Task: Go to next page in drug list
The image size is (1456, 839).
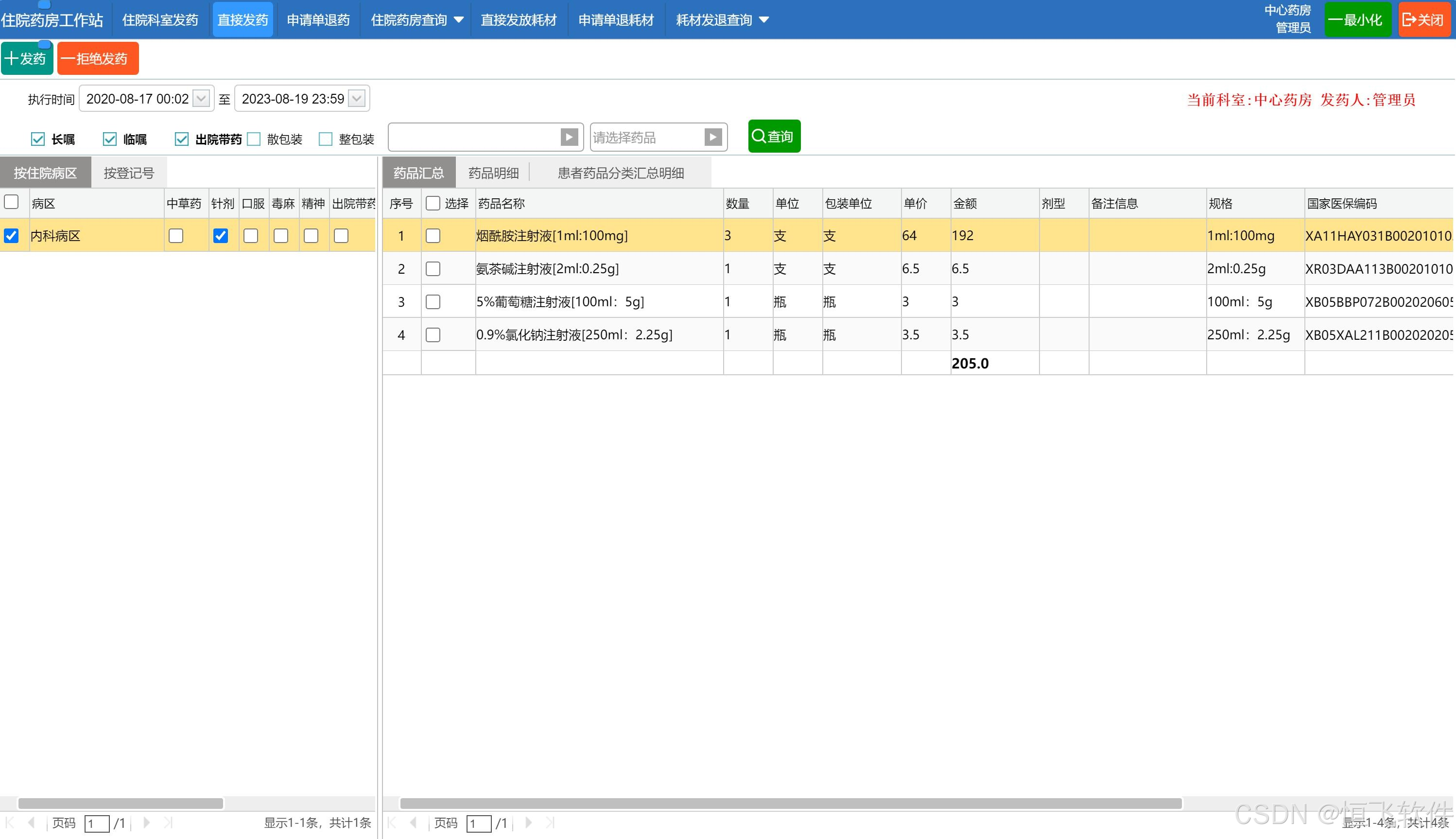Action: tap(528, 823)
